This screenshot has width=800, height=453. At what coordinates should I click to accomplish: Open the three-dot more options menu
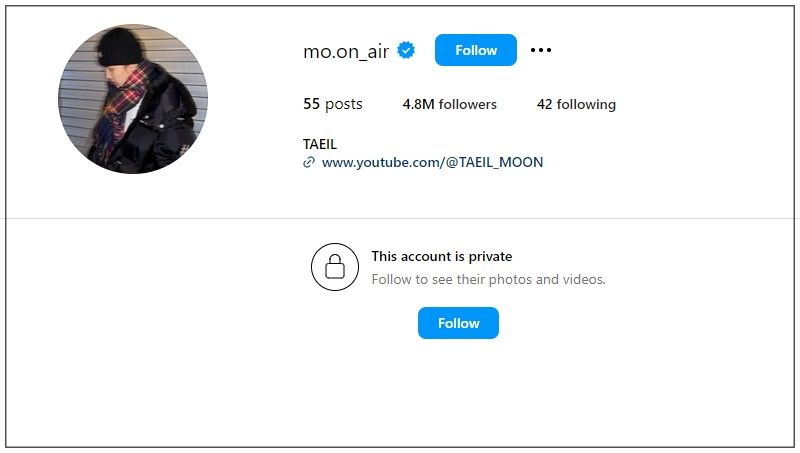click(540, 50)
